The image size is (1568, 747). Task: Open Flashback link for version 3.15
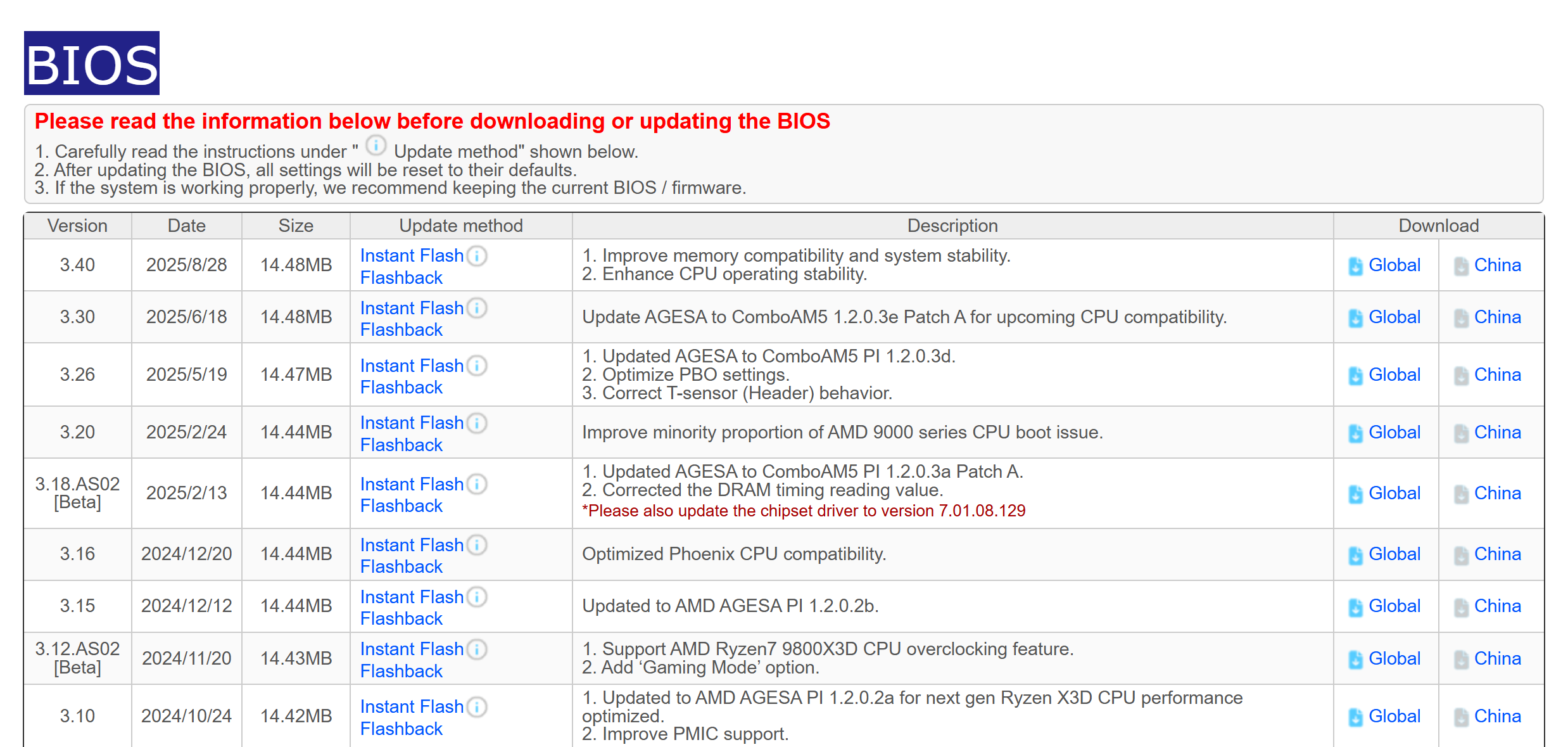pos(401,618)
